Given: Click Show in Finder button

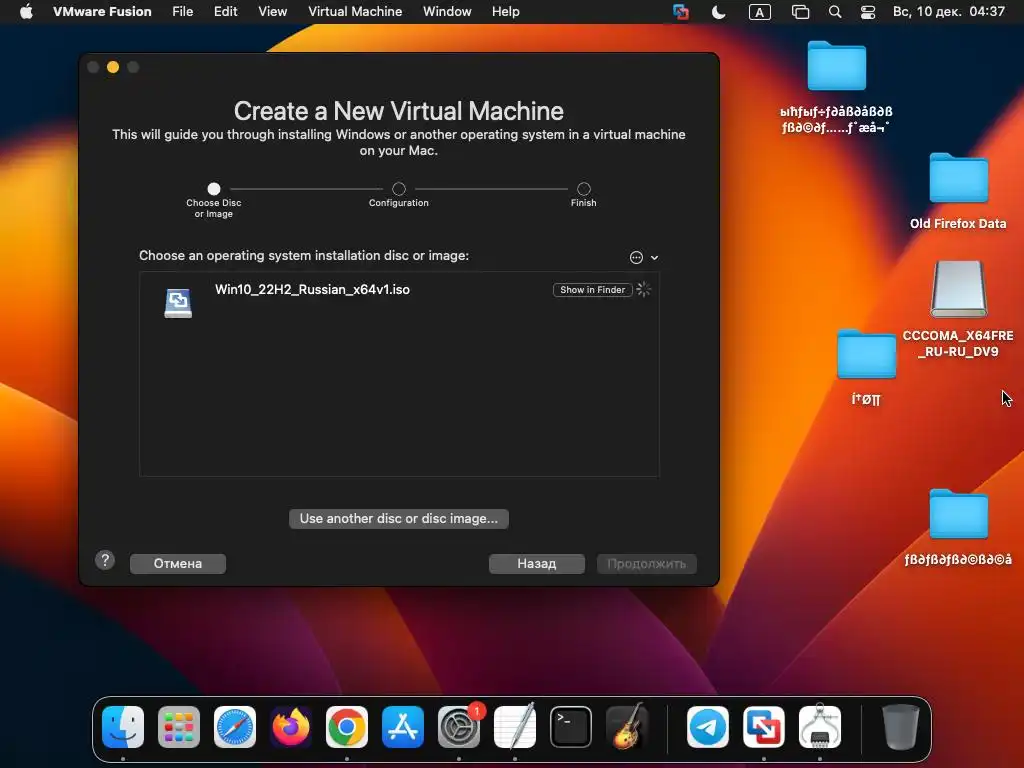Looking at the screenshot, I should click(592, 289).
